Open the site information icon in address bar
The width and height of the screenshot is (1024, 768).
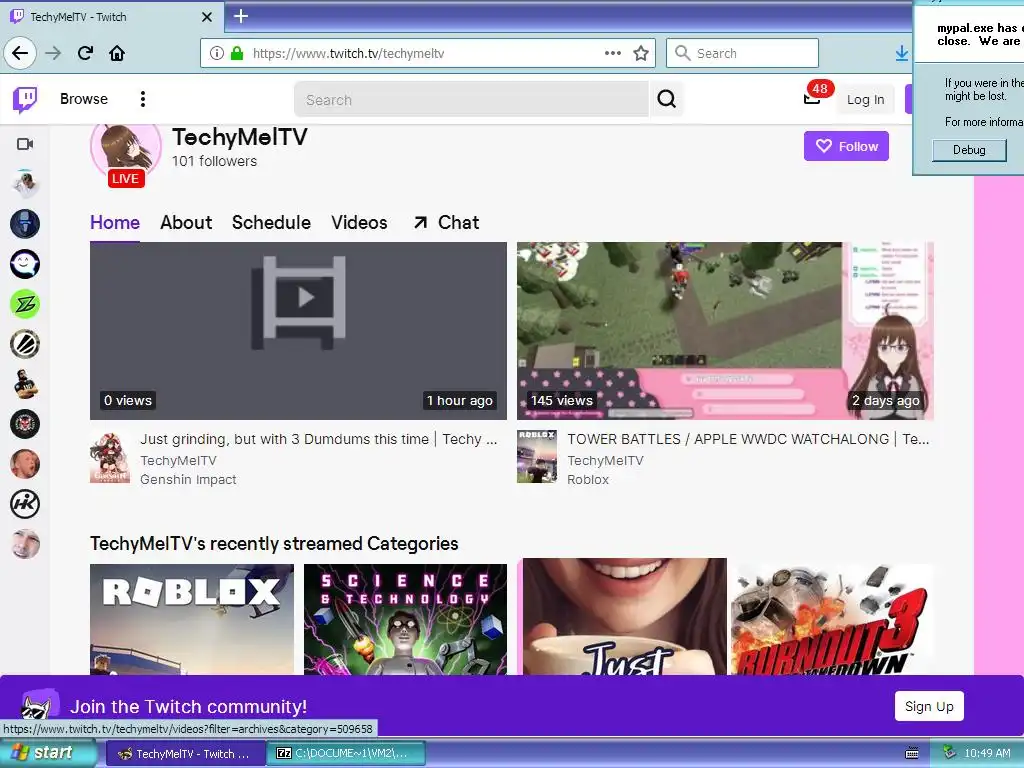click(x=217, y=53)
